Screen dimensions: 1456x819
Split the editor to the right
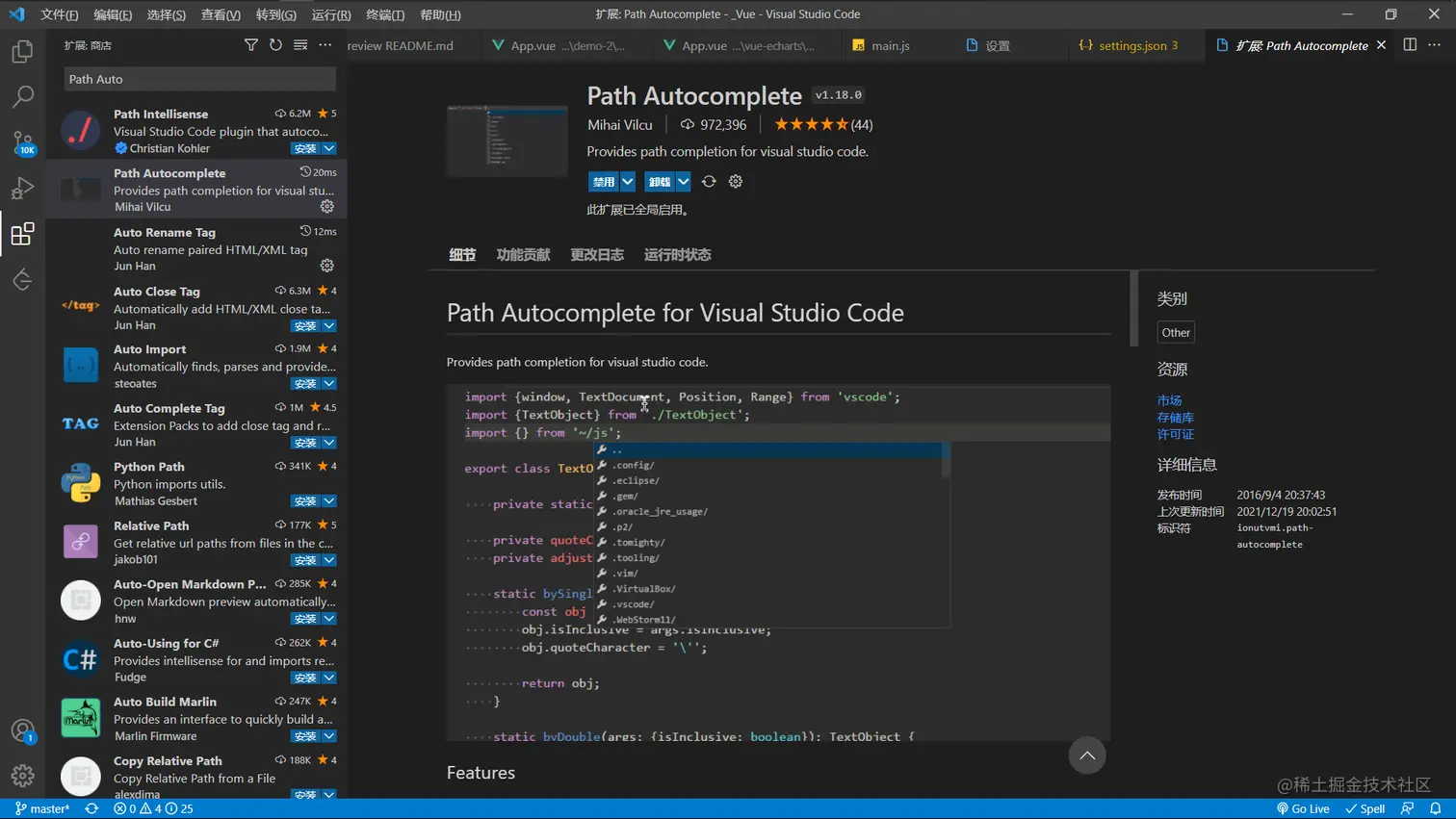point(1410,45)
